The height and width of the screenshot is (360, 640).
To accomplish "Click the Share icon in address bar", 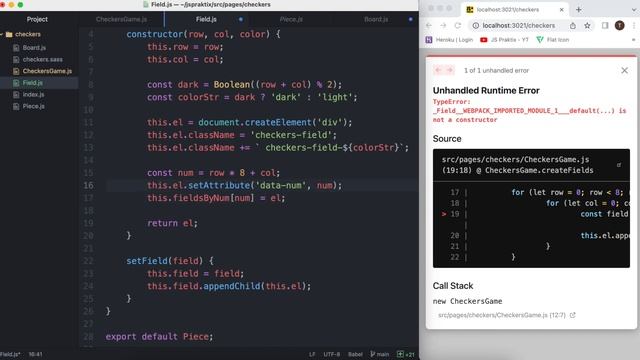I will point(573,25).
